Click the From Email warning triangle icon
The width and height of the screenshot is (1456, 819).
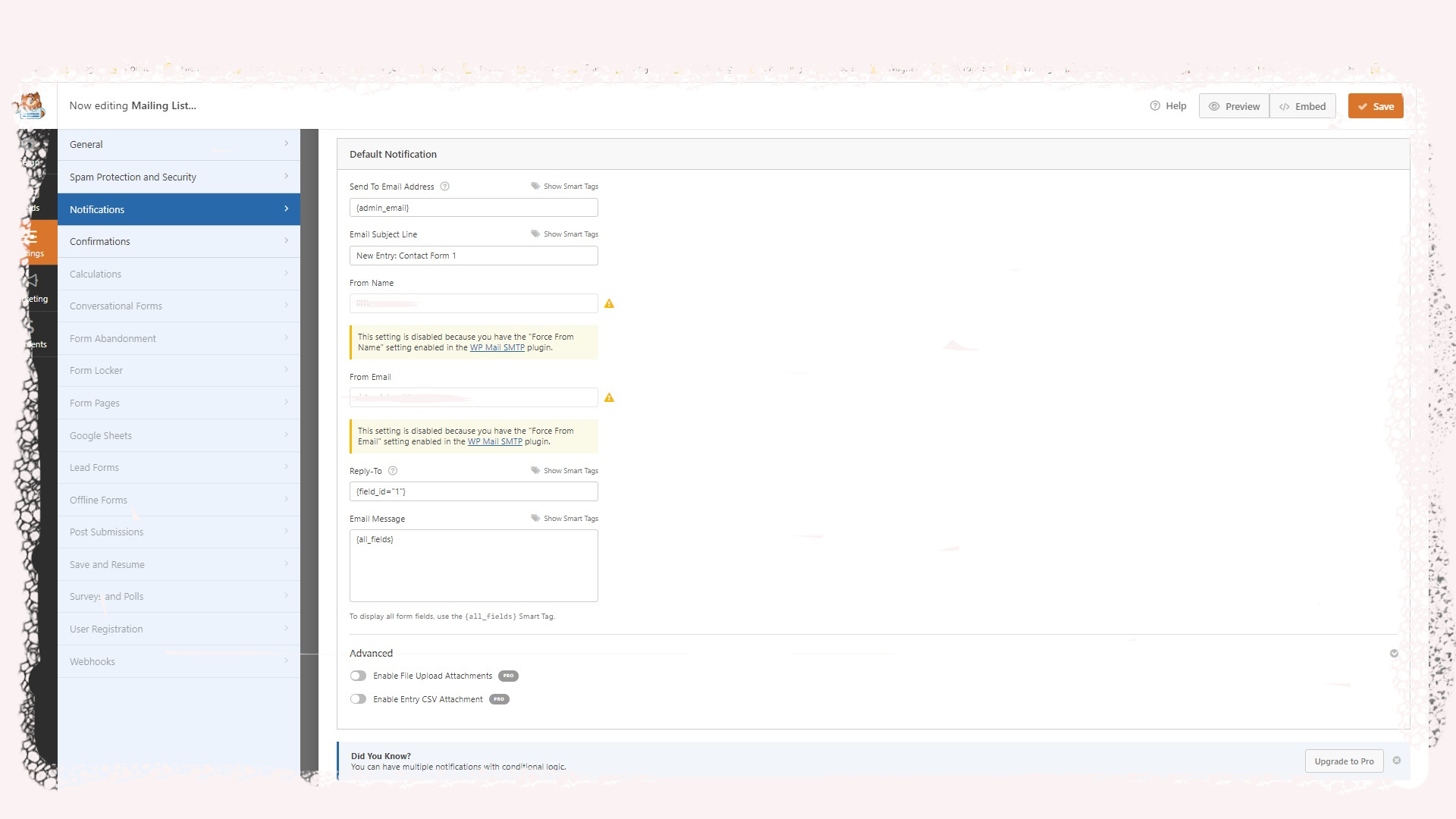[x=609, y=398]
